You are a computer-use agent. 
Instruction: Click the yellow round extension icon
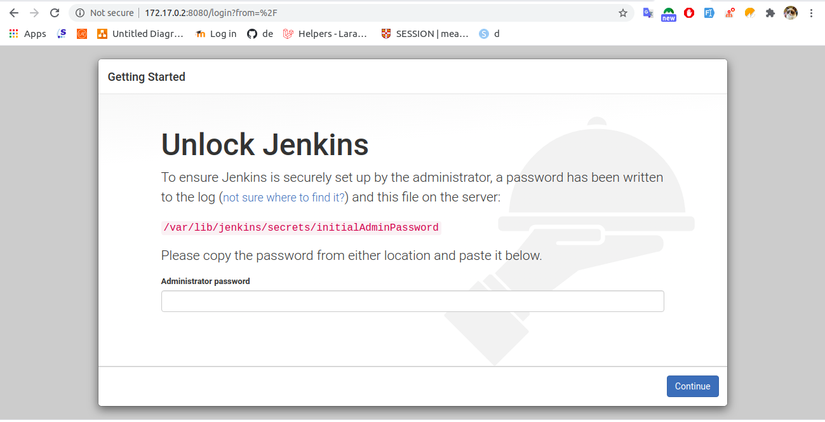750,13
